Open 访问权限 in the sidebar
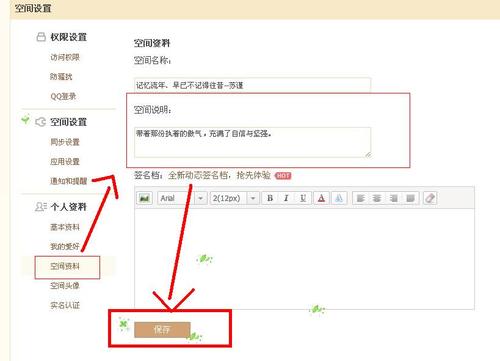 (65, 57)
